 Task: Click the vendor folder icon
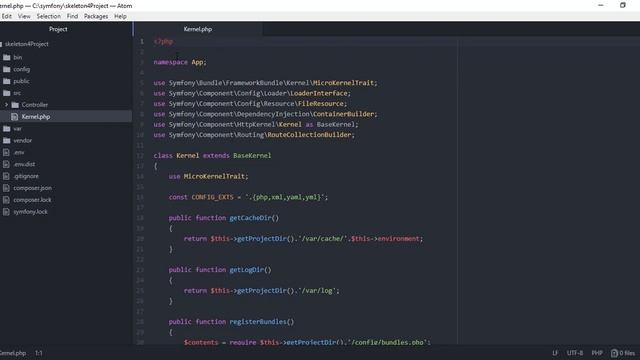7,140
